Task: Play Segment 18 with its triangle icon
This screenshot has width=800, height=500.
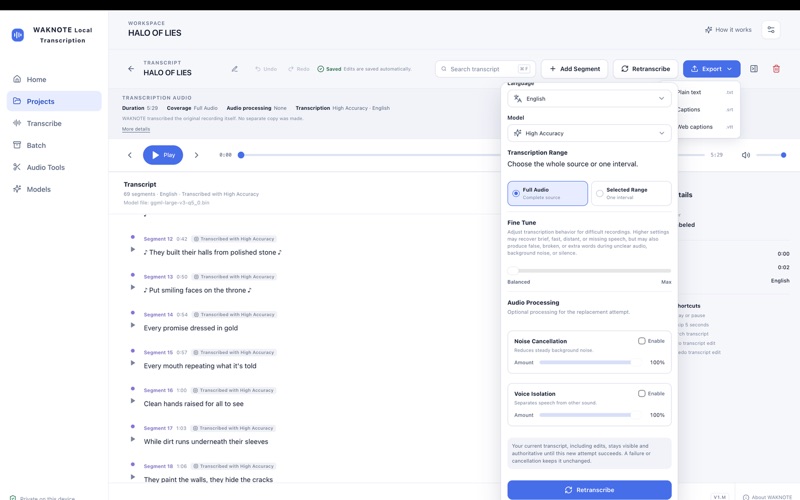Action: point(133,477)
